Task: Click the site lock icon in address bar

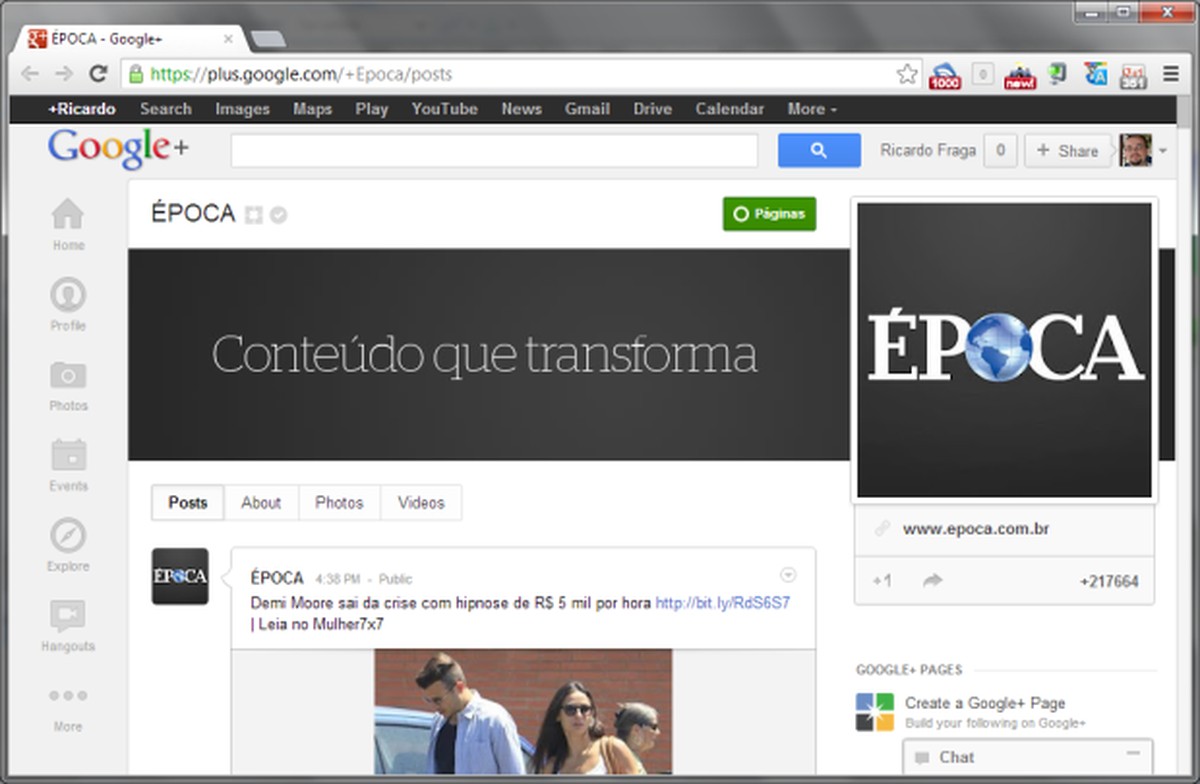Action: (135, 74)
